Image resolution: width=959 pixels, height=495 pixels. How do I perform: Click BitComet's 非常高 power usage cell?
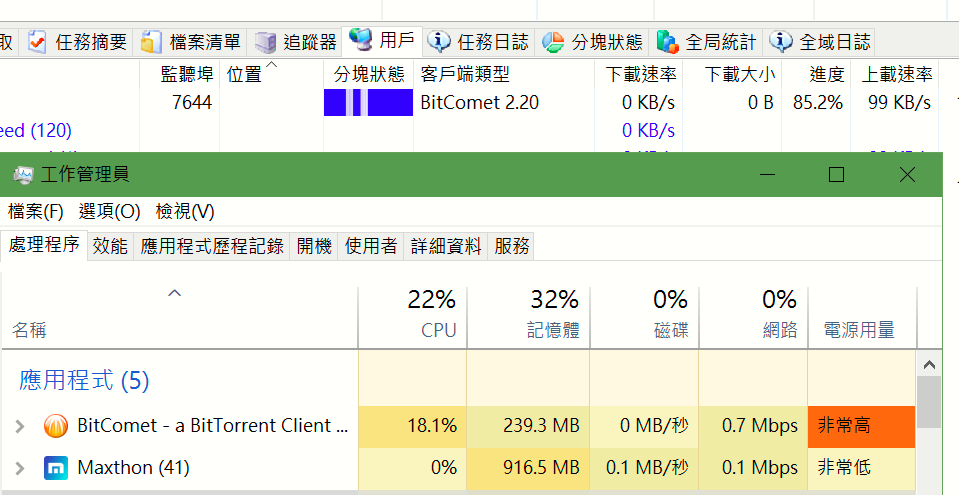tap(862, 426)
